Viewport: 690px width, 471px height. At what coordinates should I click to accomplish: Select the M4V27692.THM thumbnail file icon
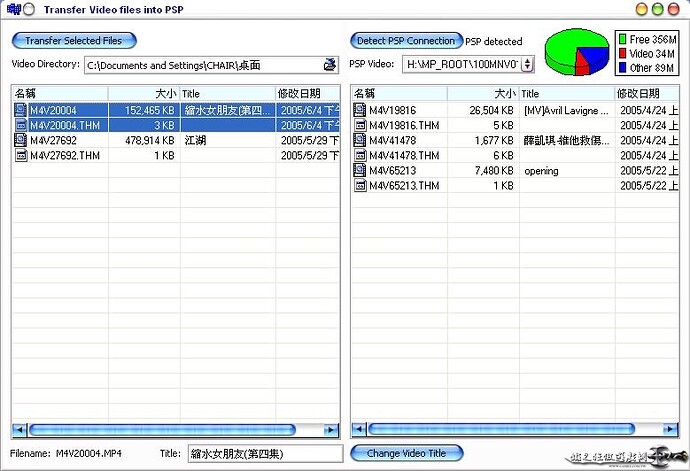(x=21, y=155)
